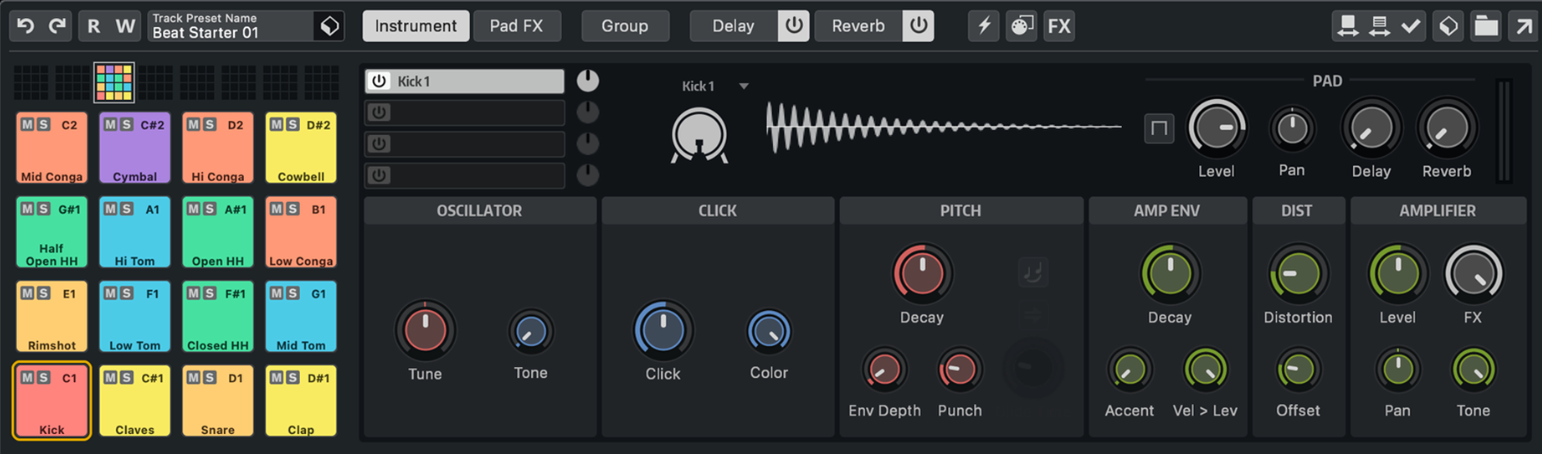Enable Read automation (R)
Viewport: 1542px width, 454px height.
click(x=94, y=26)
